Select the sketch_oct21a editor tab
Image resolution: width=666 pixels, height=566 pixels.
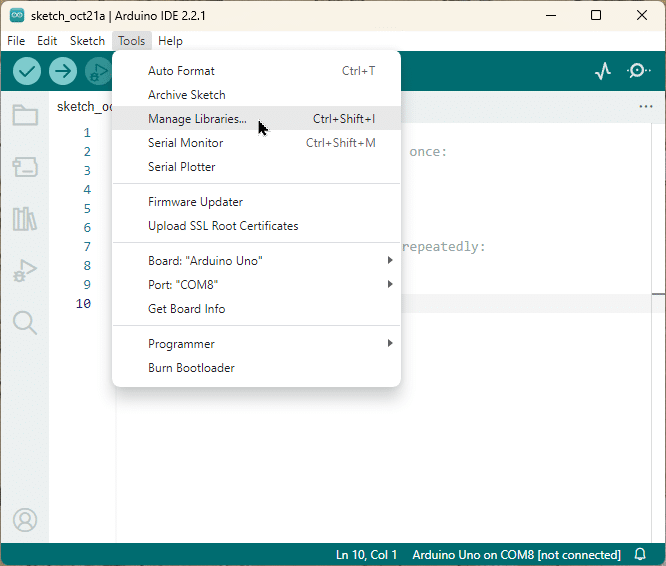pyautogui.click(x=83, y=106)
